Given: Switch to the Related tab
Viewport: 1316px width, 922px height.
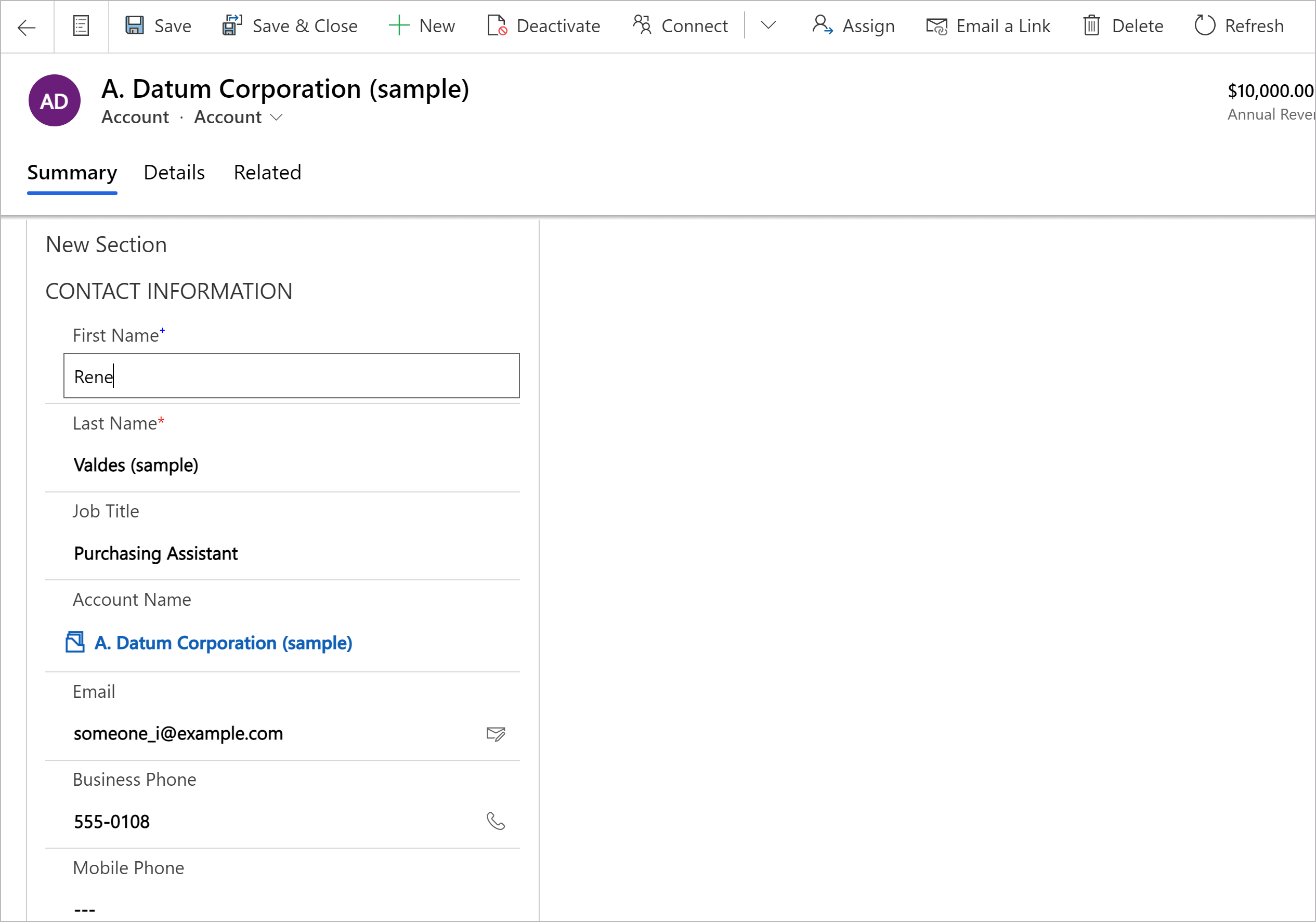Looking at the screenshot, I should 267,172.
